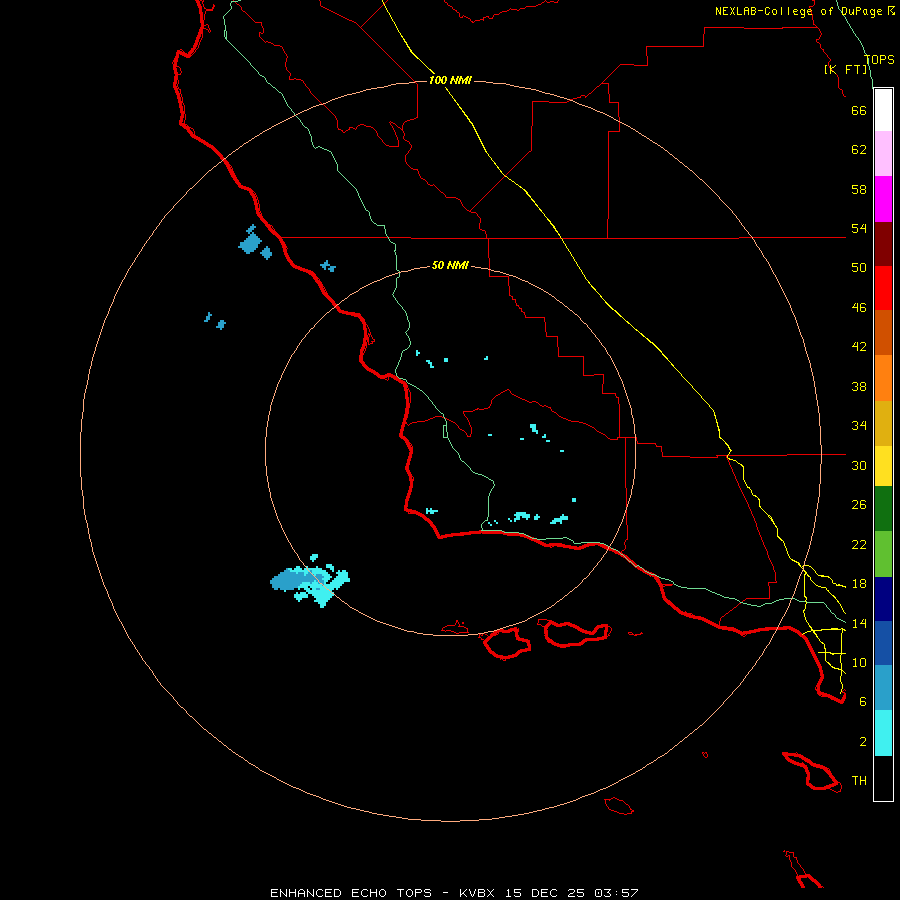
Task: Click the bright red legend swatch
Action: (883, 288)
